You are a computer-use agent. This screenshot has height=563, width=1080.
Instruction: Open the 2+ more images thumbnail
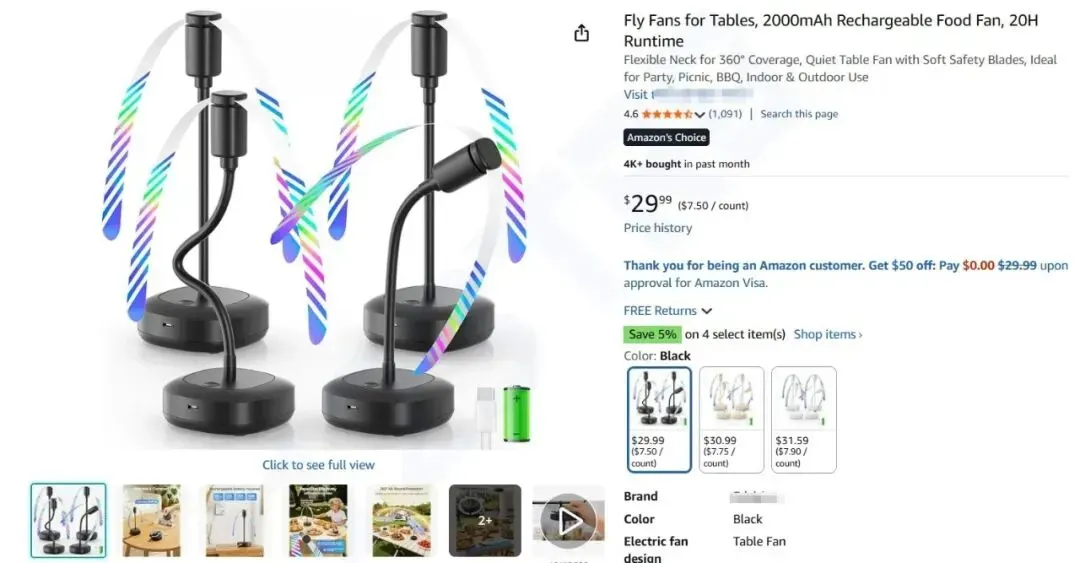pos(485,521)
